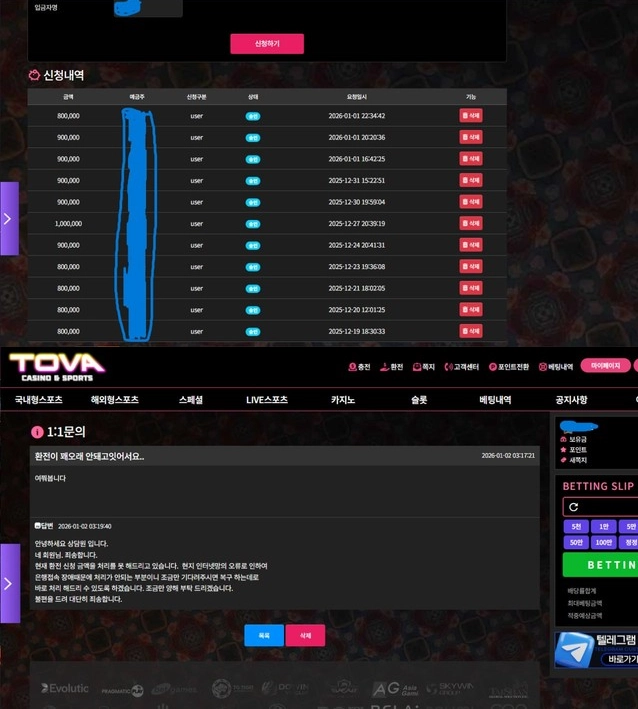Viewport: 638px width, 709px height.
Task: Select the LIVE스포츠 menu item
Action: (x=267, y=400)
